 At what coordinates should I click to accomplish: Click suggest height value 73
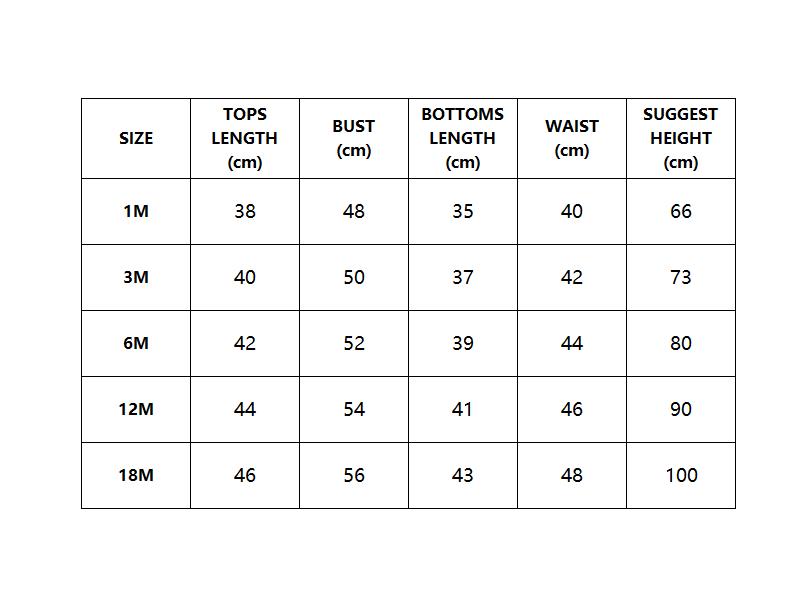[x=681, y=277]
